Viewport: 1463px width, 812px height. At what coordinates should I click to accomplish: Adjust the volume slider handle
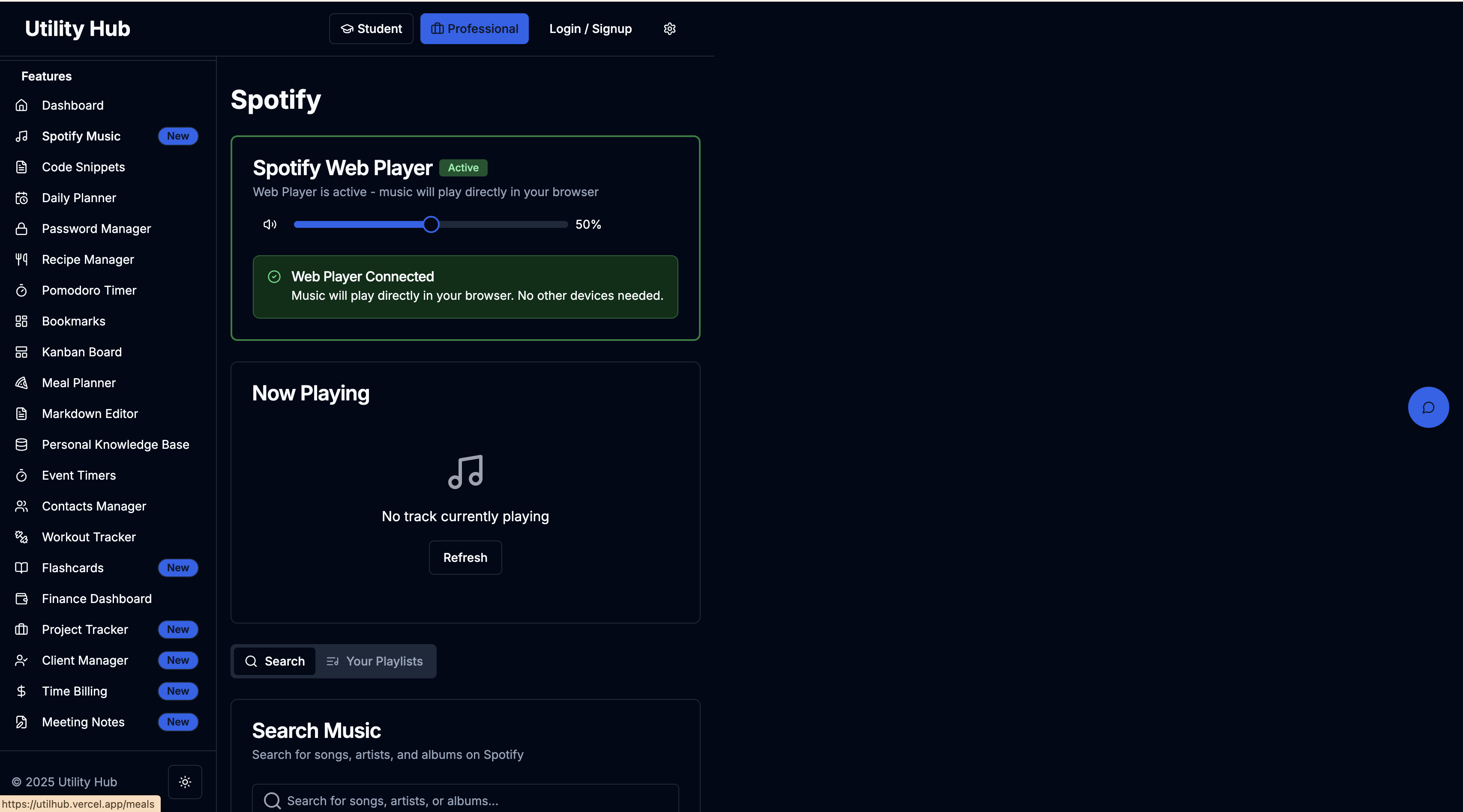point(431,225)
